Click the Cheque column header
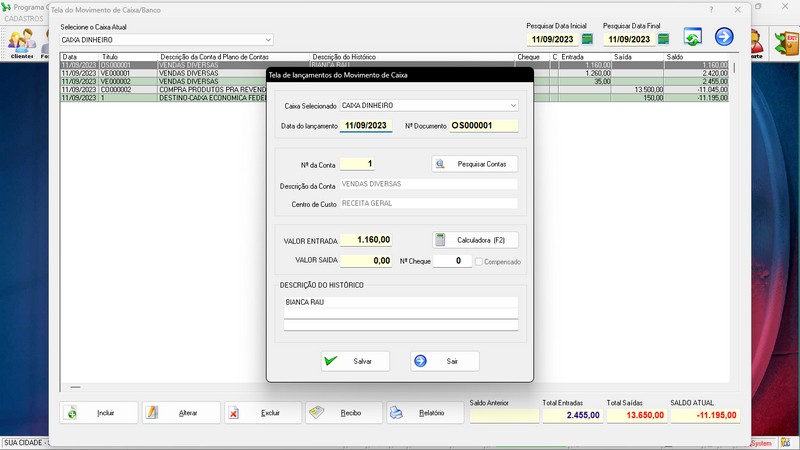 pos(532,57)
